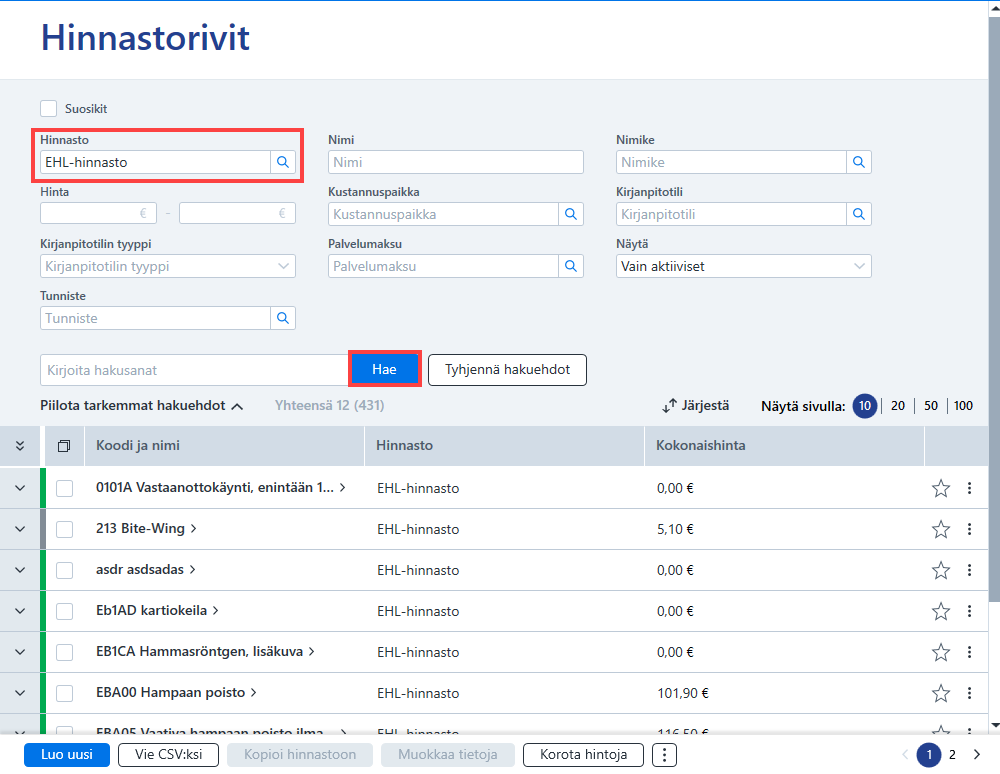Click the Hinta minimum price field

[98, 213]
